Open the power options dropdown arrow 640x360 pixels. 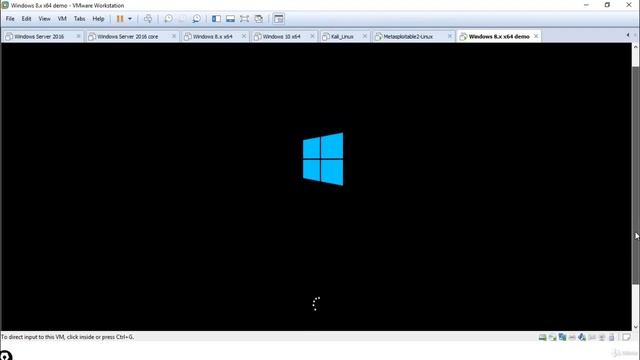pos(130,19)
